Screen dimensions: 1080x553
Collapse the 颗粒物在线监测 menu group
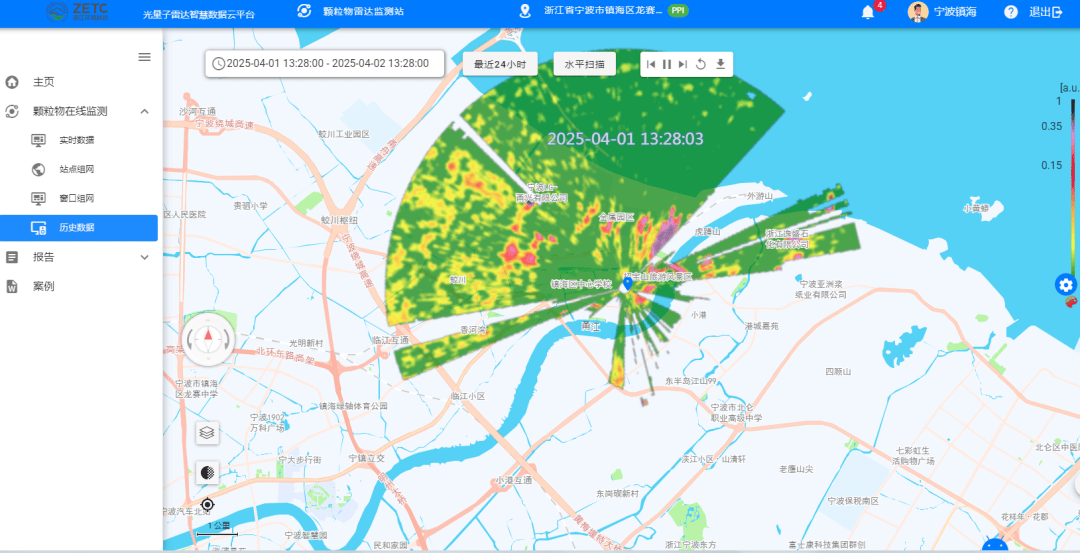[144, 111]
